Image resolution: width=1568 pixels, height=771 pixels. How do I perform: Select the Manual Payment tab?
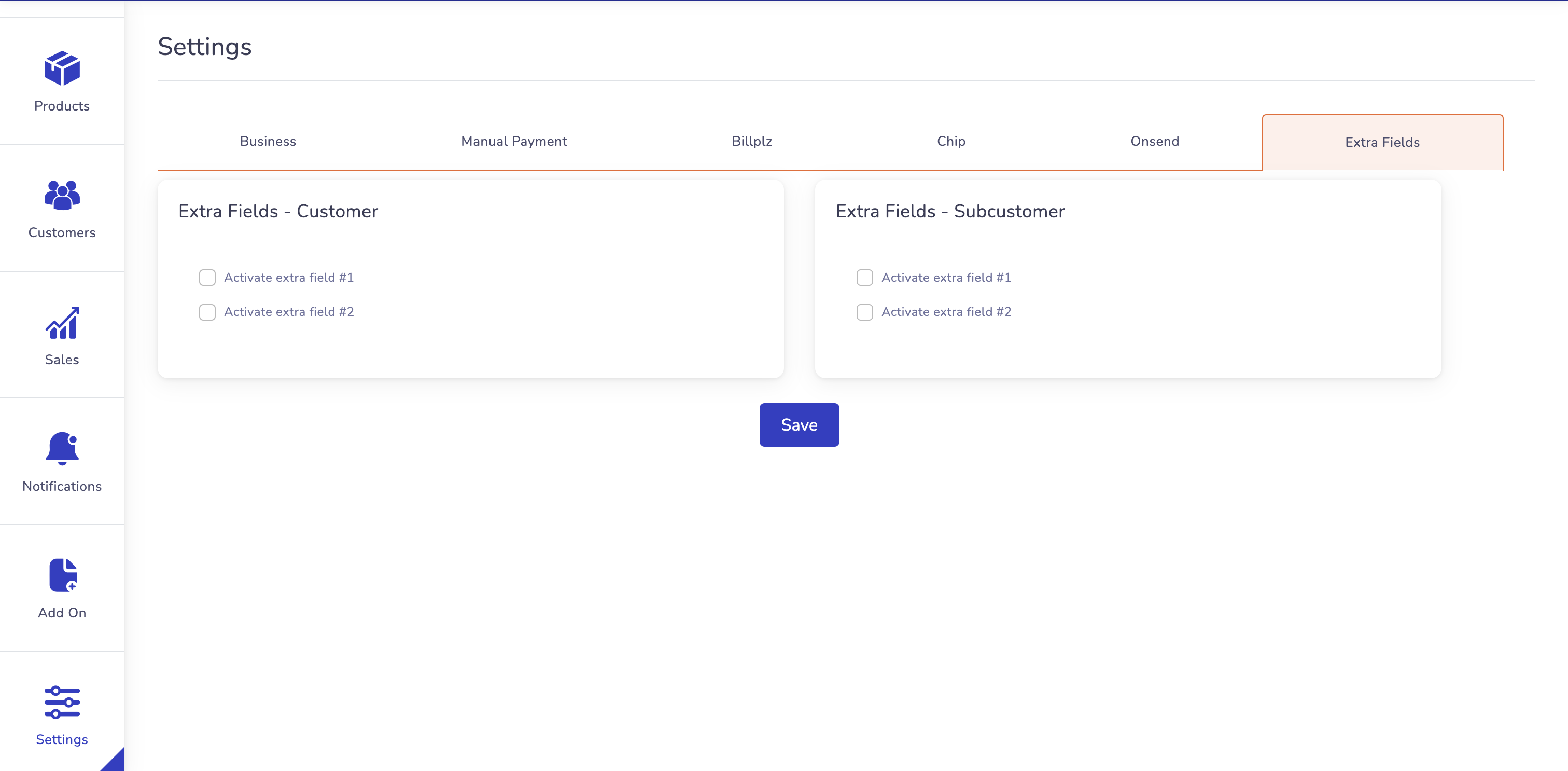click(514, 141)
